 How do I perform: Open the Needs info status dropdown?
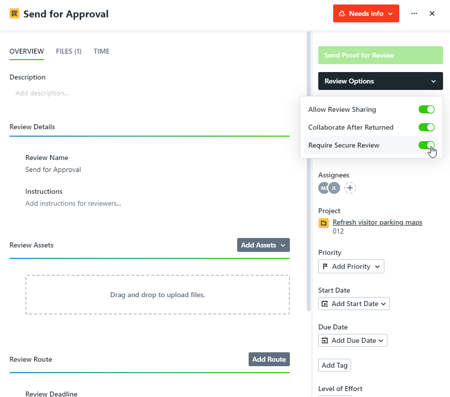pyautogui.click(x=366, y=14)
